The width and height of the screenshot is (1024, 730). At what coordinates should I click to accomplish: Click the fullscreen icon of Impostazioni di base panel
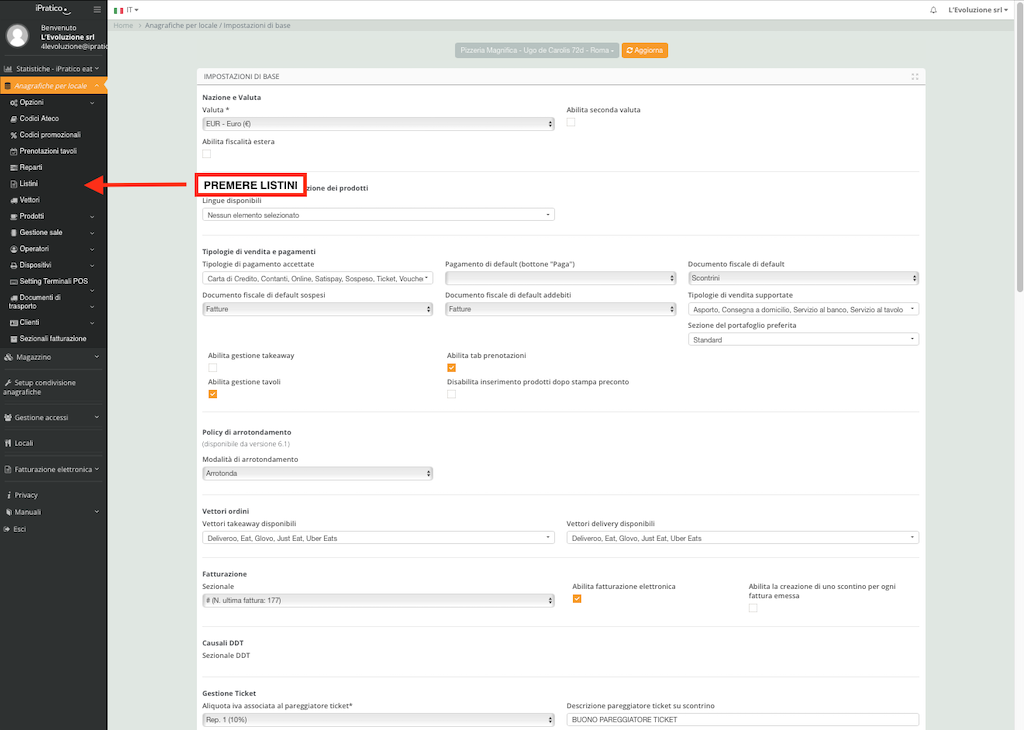915,76
